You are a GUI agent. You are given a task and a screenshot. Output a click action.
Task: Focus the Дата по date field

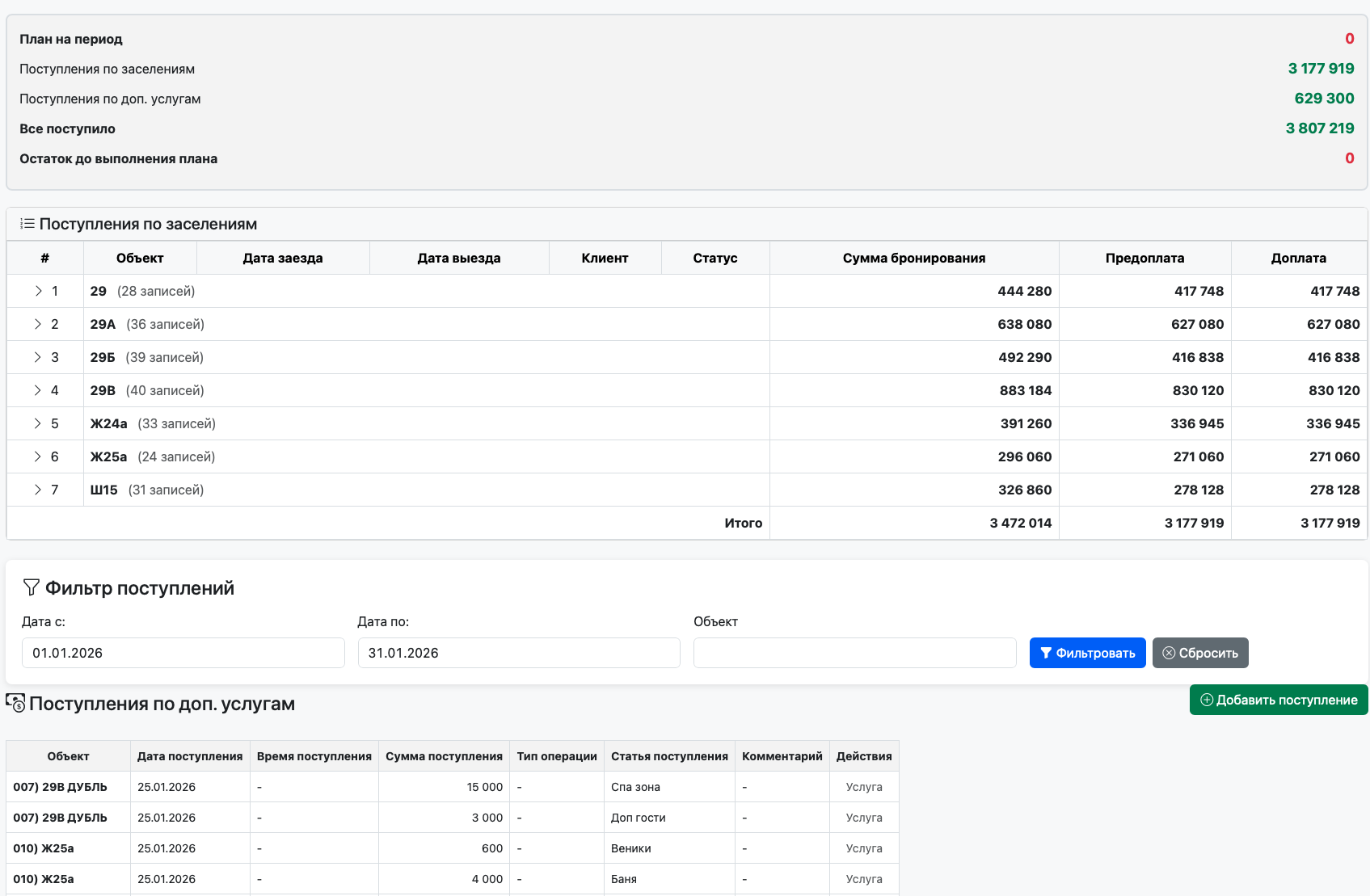[x=519, y=653]
